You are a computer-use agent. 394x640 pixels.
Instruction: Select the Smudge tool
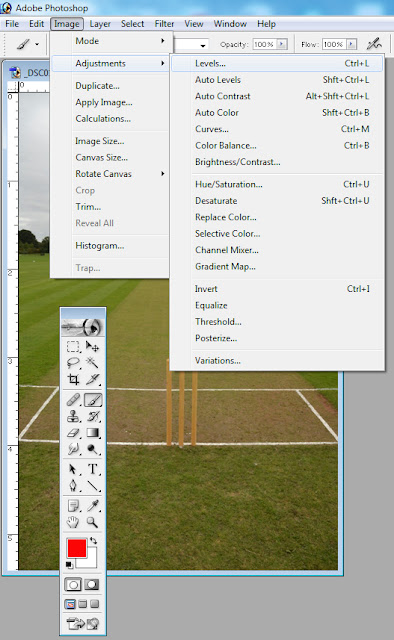pyautogui.click(x=73, y=449)
